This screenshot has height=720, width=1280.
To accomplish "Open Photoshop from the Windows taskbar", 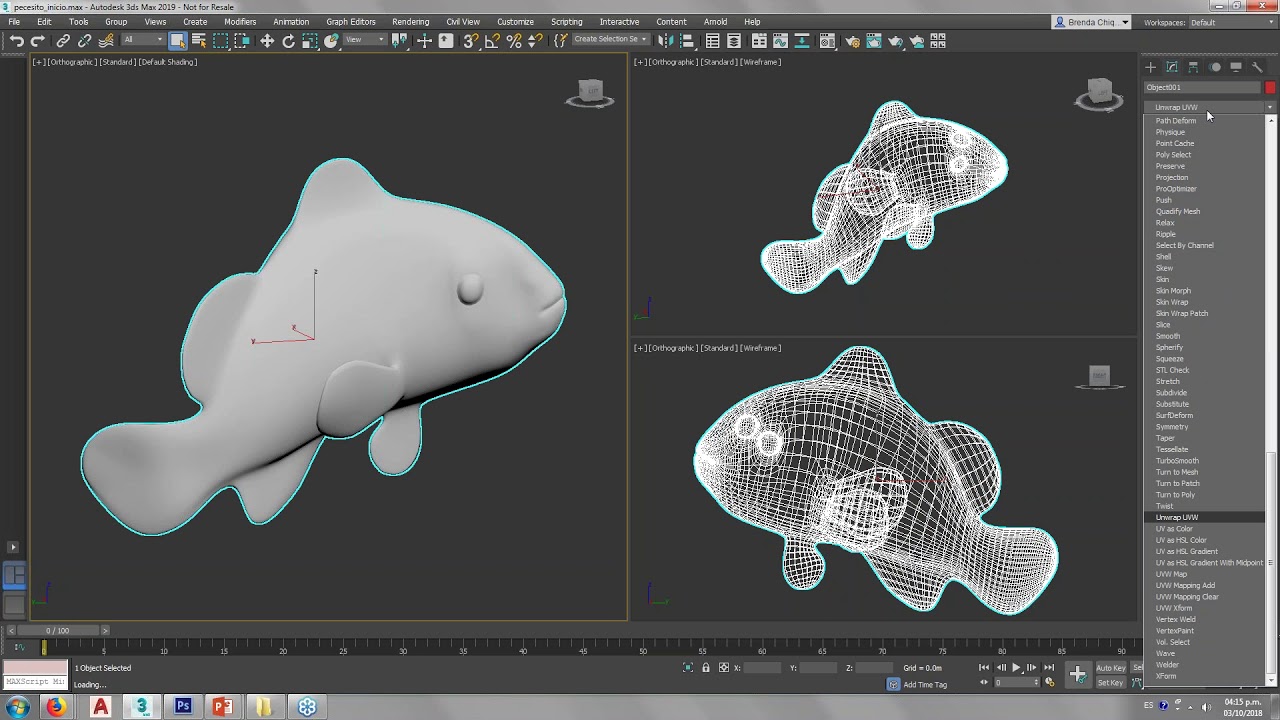I will pyautogui.click(x=182, y=707).
